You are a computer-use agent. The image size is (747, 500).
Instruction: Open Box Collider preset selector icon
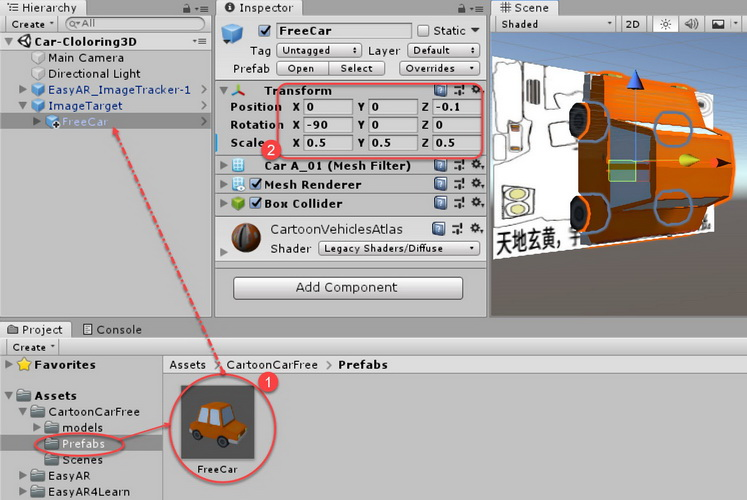tap(459, 203)
